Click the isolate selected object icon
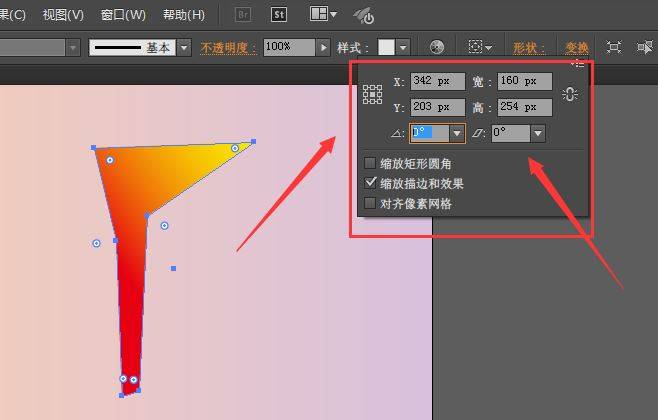This screenshot has height=420, width=658. 613,47
